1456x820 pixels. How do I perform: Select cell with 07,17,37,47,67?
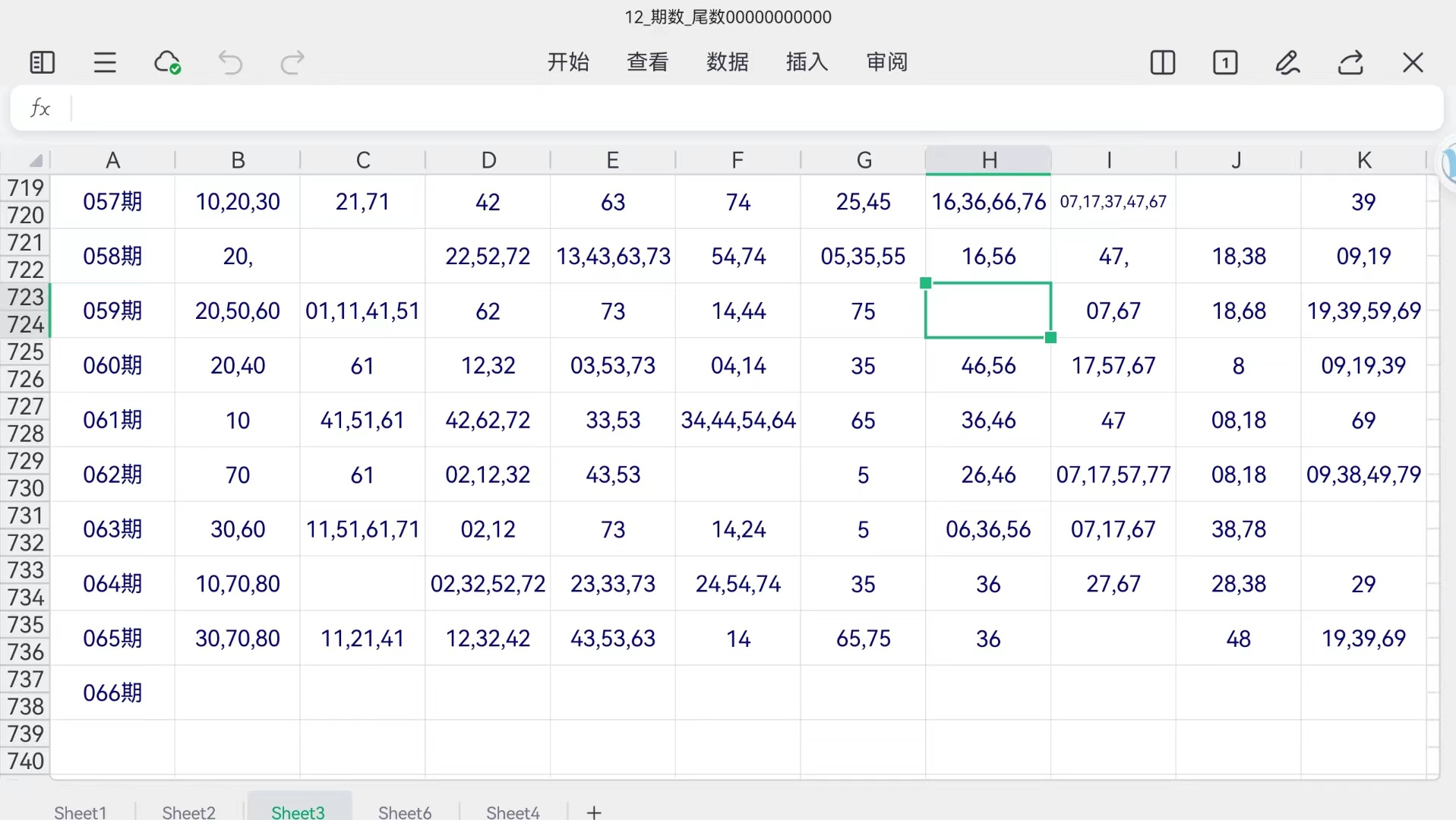tap(1113, 201)
